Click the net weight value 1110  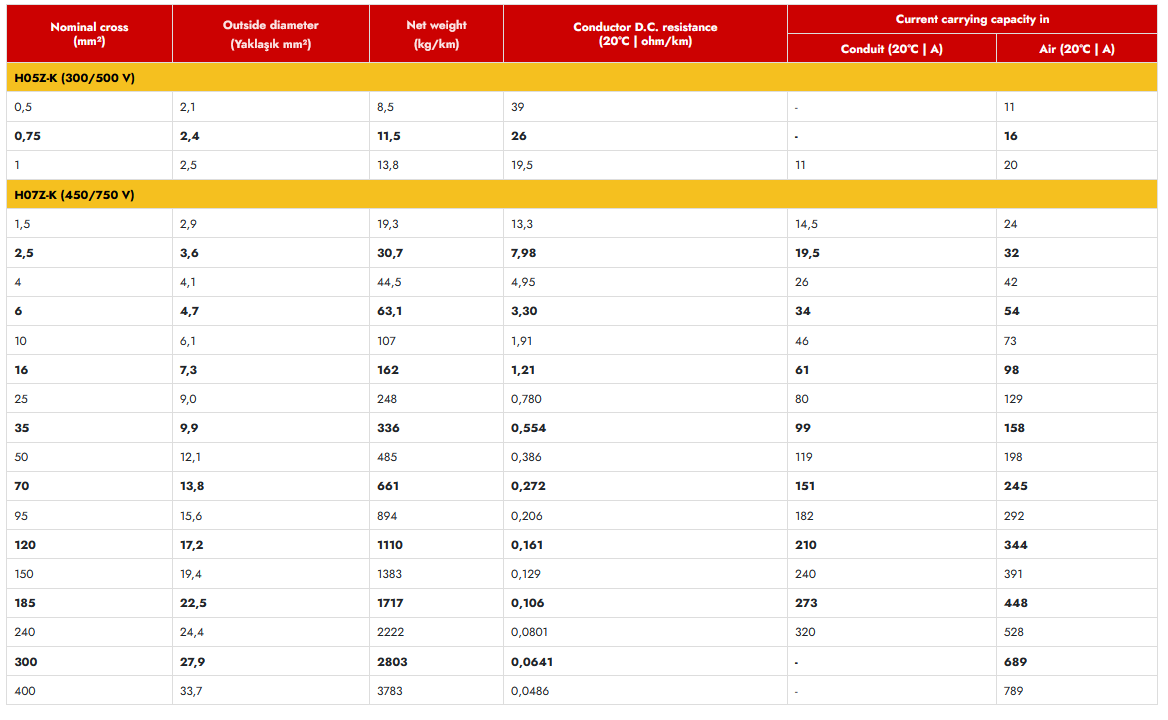[x=391, y=545]
